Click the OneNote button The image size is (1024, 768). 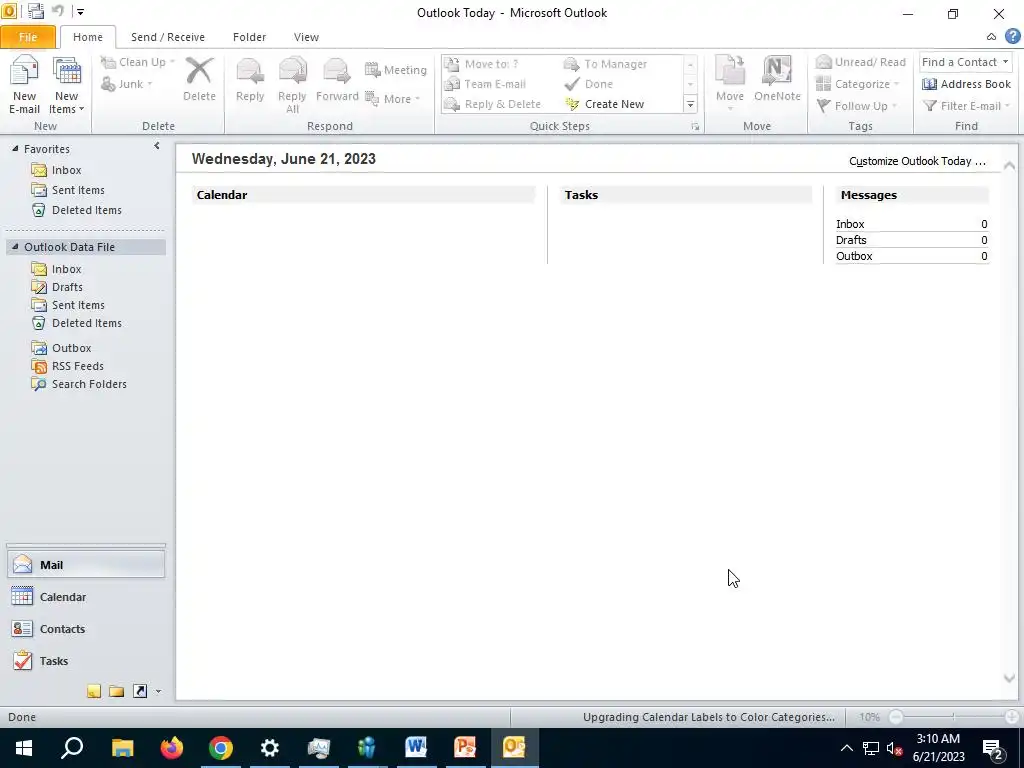(x=777, y=80)
